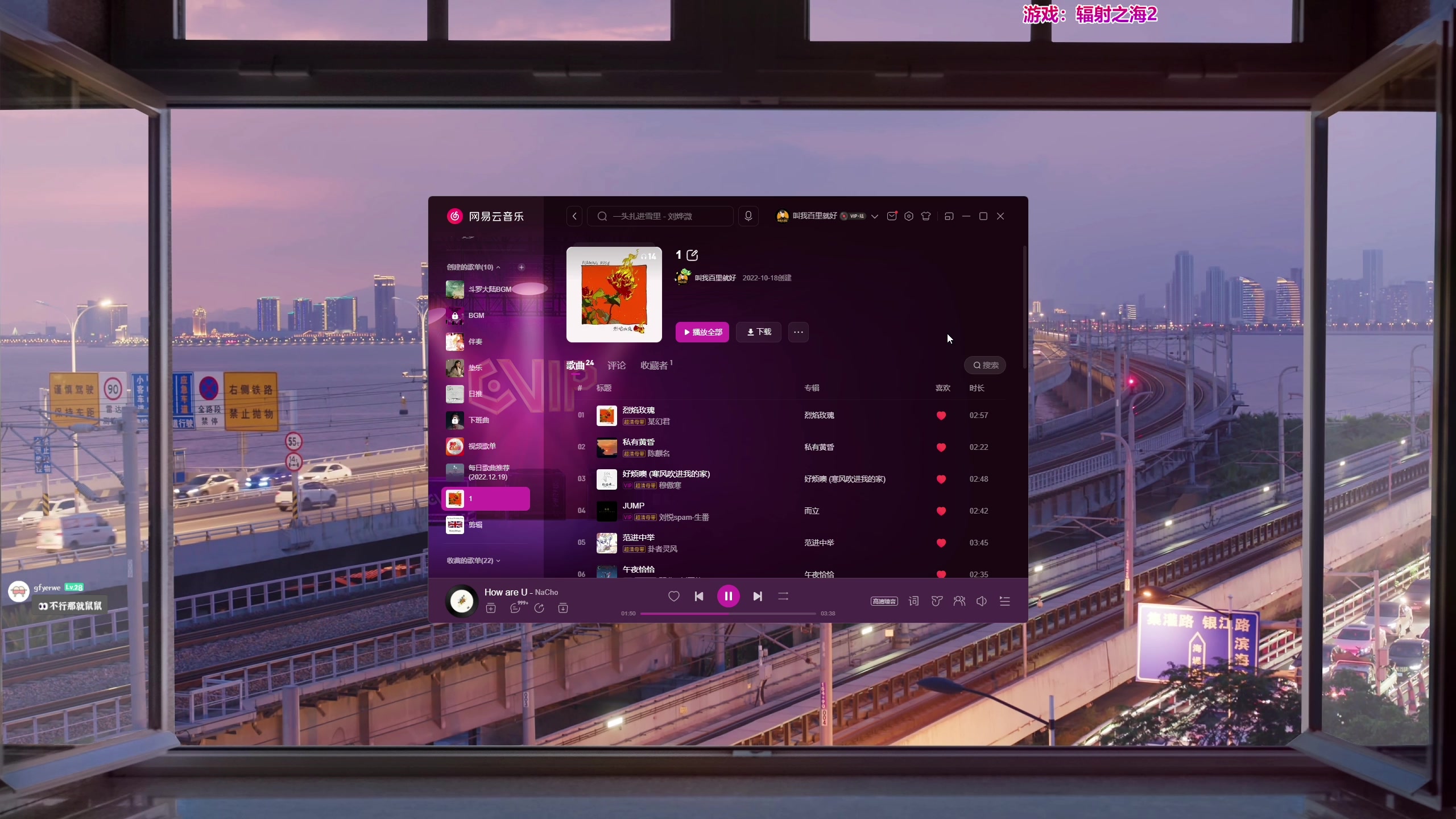Screen dimensions: 1456x819
Task: Open the more options ellipsis button
Action: (799, 332)
